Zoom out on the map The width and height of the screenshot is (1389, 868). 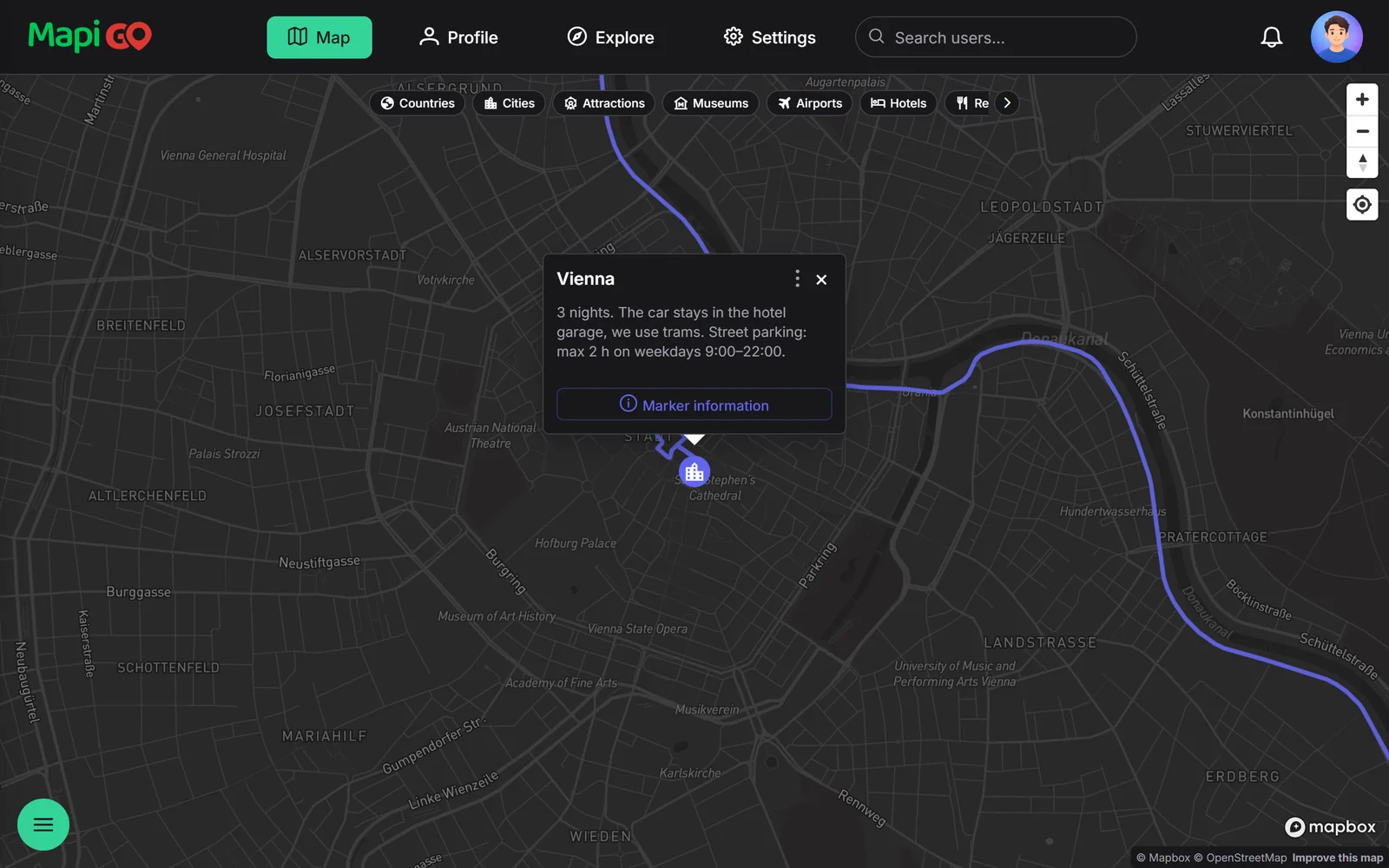(1362, 131)
